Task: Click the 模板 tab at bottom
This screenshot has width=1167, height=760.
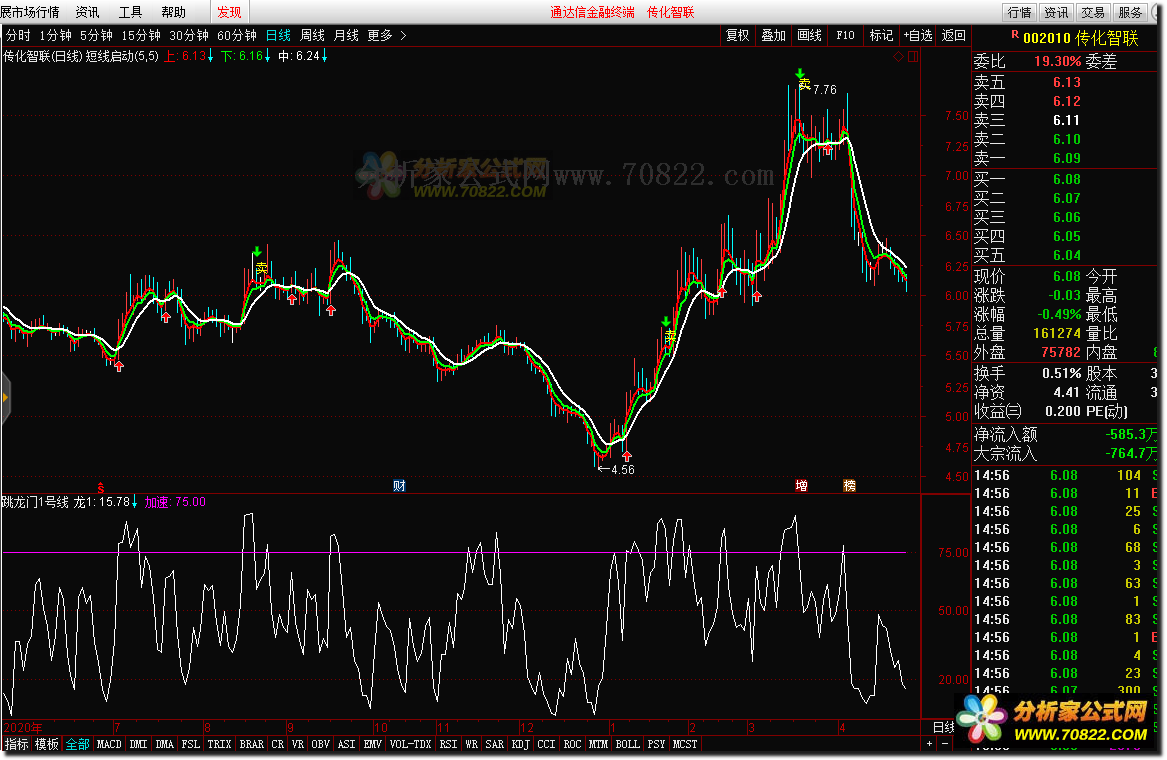Action: tap(47, 744)
